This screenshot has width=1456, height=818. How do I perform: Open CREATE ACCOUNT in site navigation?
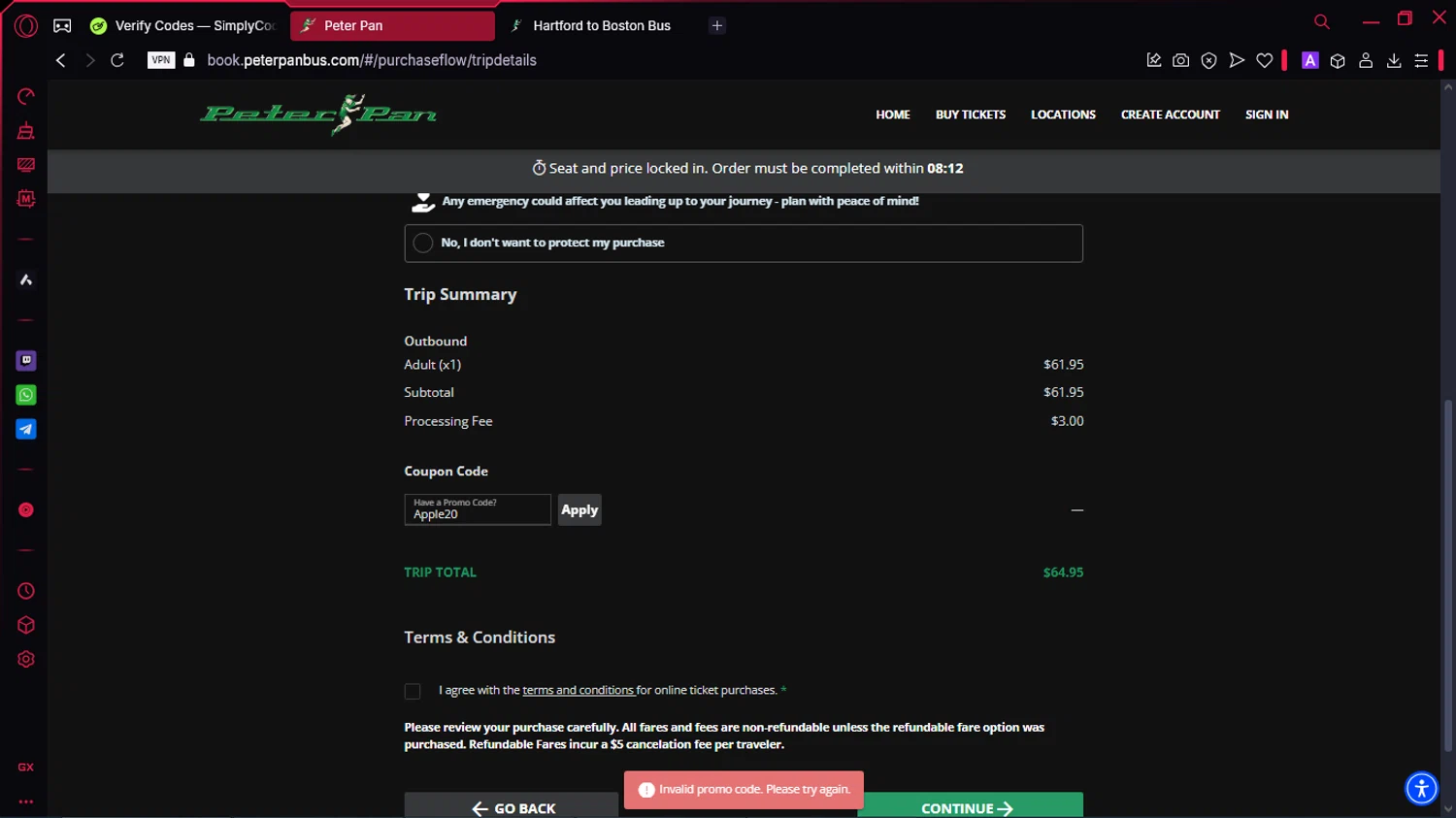[1171, 115]
